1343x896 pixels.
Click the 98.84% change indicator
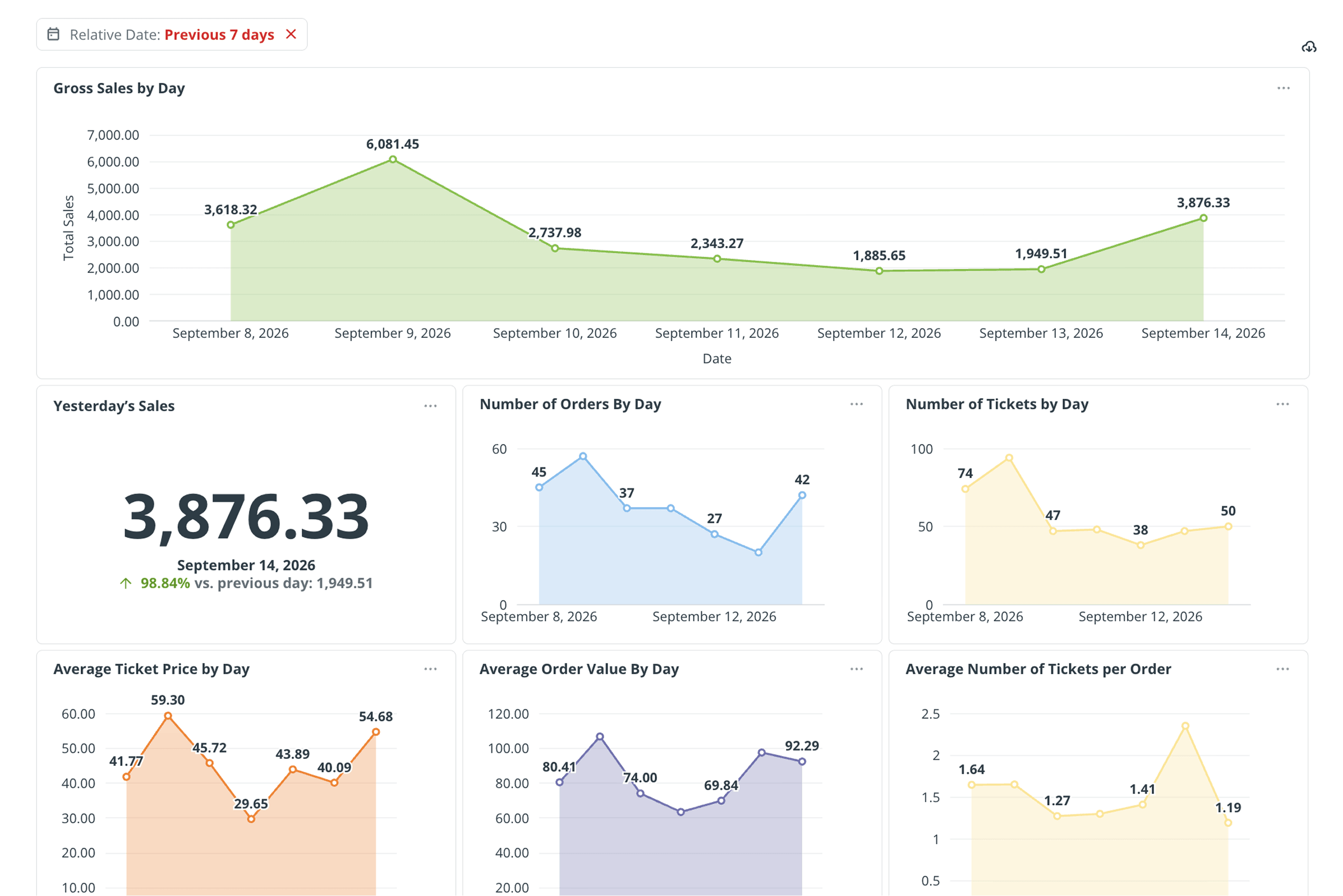(x=165, y=583)
